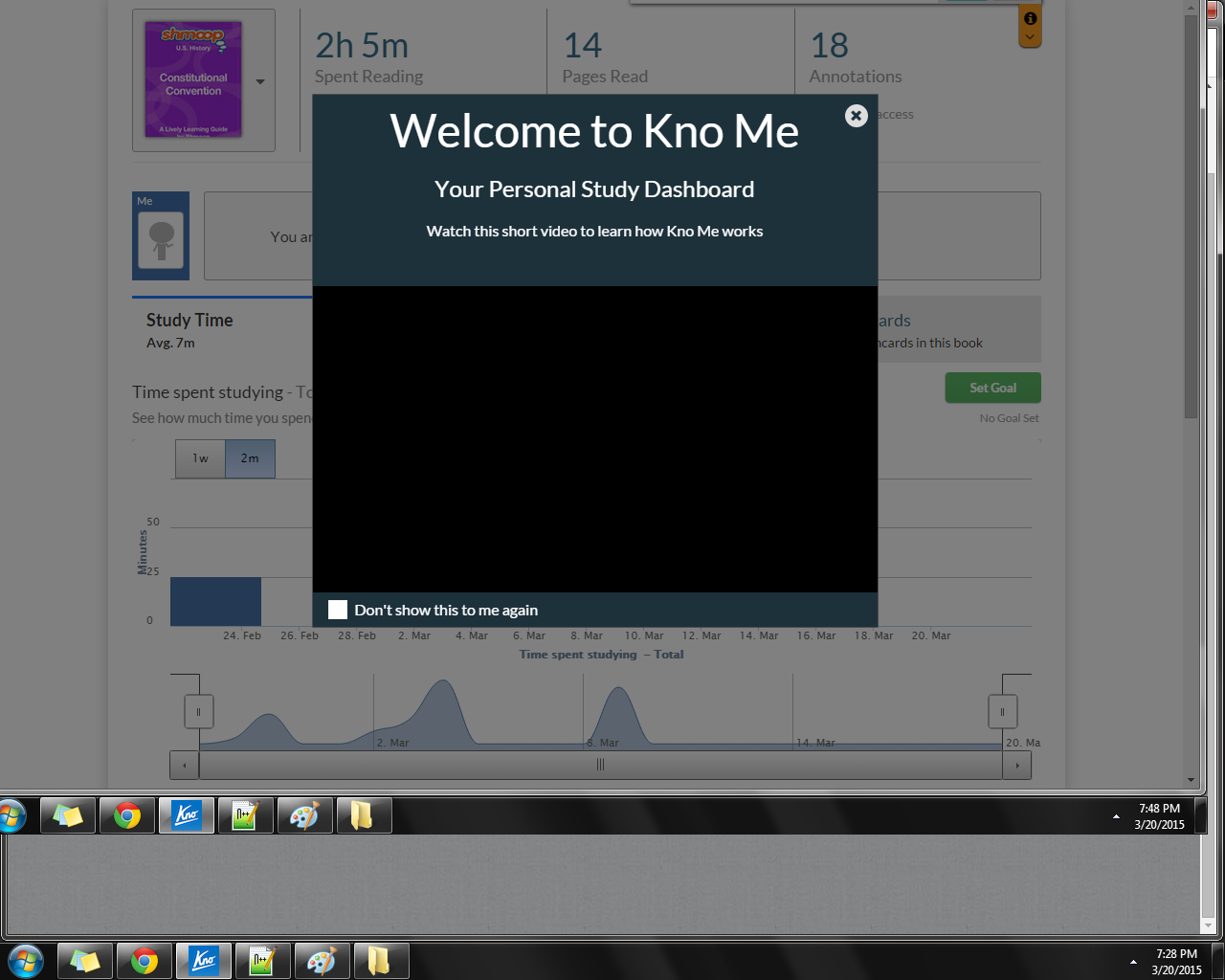The height and width of the screenshot is (980, 1225).
Task: Select the Me avatar tile
Action: pyautogui.click(x=161, y=235)
